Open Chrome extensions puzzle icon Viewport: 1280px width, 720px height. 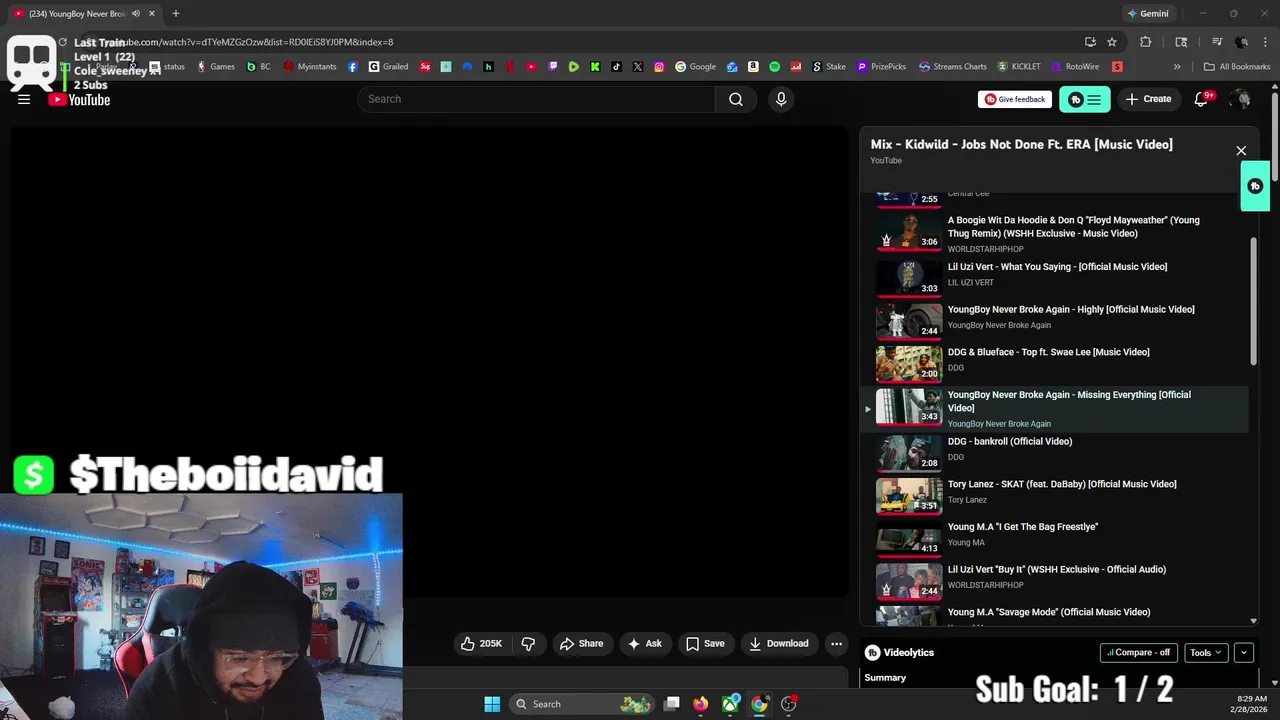1146,42
